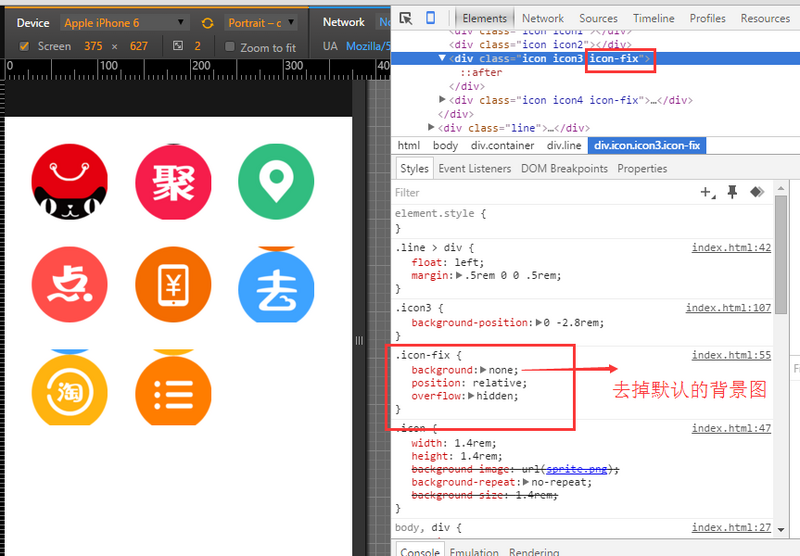Switch to the Sources tab
Screen dimensions: 800x556
pos(598,18)
